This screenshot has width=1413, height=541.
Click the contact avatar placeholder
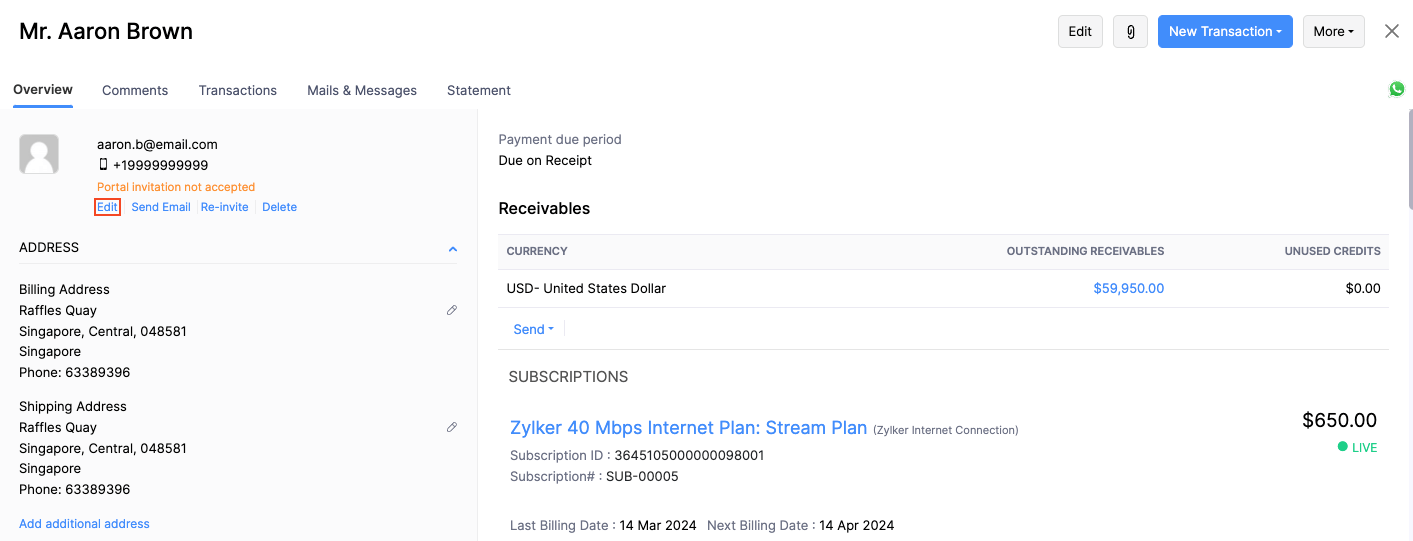tap(39, 154)
